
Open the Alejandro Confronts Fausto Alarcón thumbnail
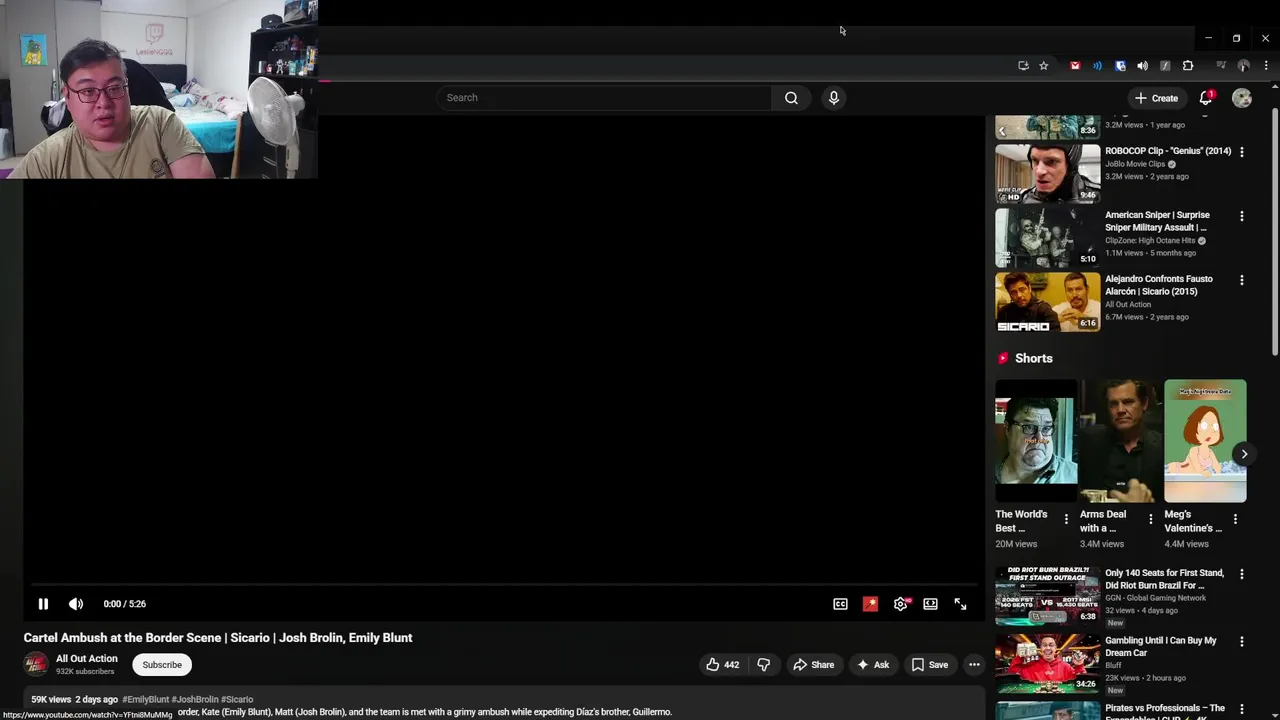[x=1047, y=302]
